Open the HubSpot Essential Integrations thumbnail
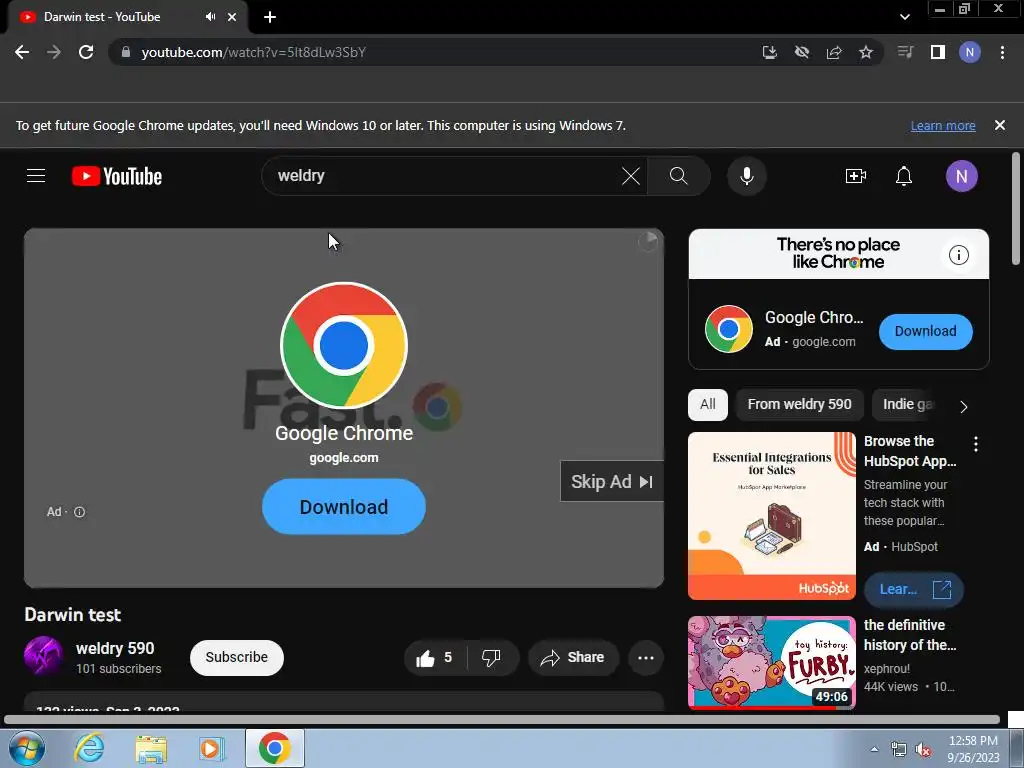The height and width of the screenshot is (768, 1024). coord(772,516)
